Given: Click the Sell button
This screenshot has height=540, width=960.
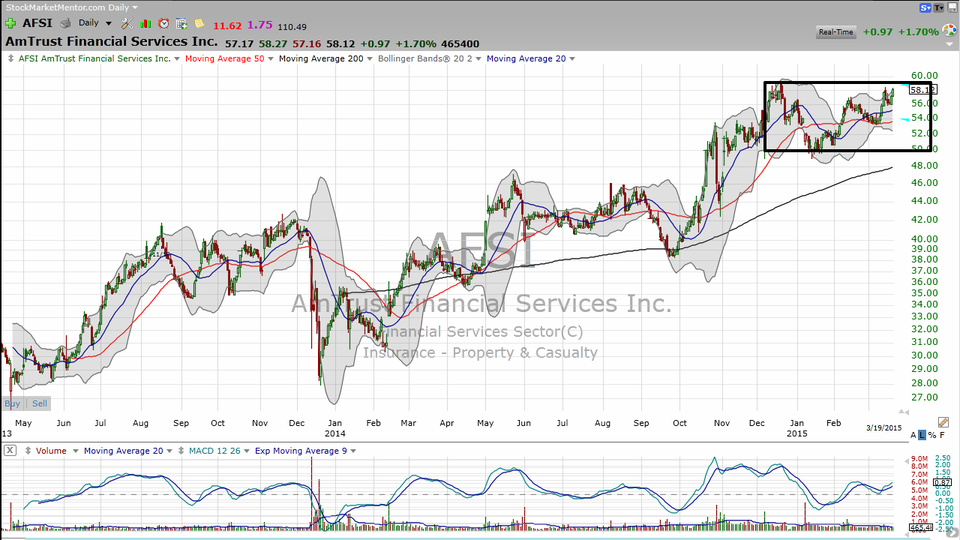Looking at the screenshot, I should pyautogui.click(x=39, y=403).
